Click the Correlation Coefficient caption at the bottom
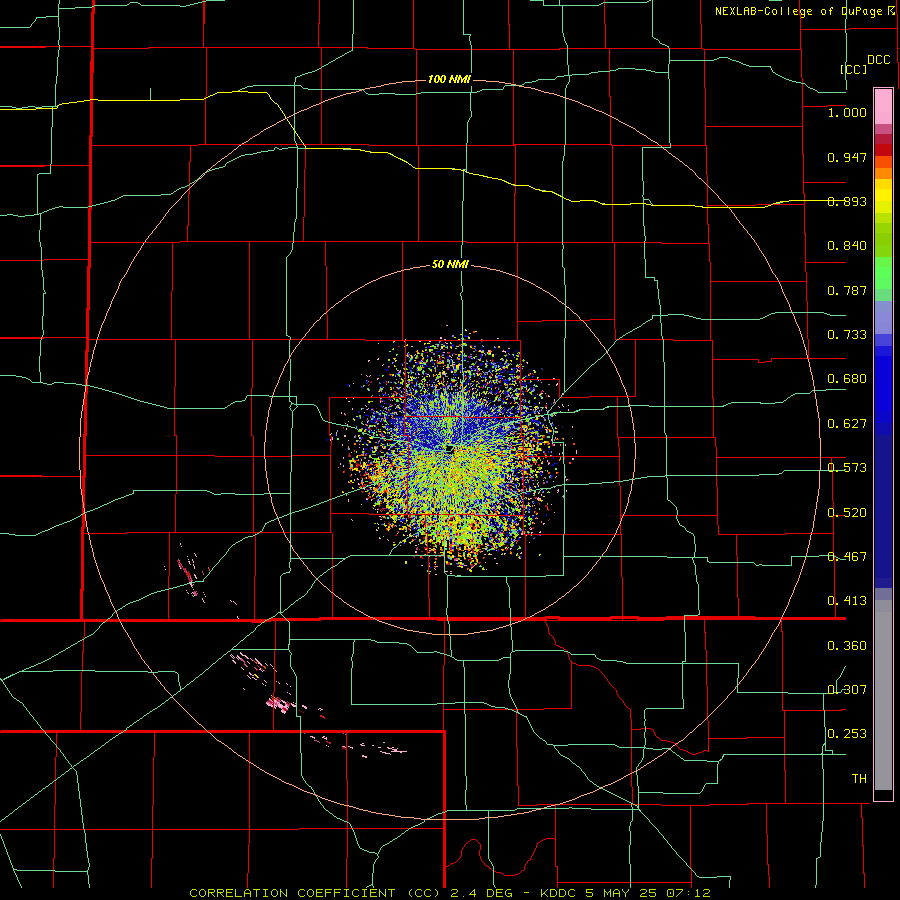Viewport: 900px width, 900px height. click(x=450, y=893)
